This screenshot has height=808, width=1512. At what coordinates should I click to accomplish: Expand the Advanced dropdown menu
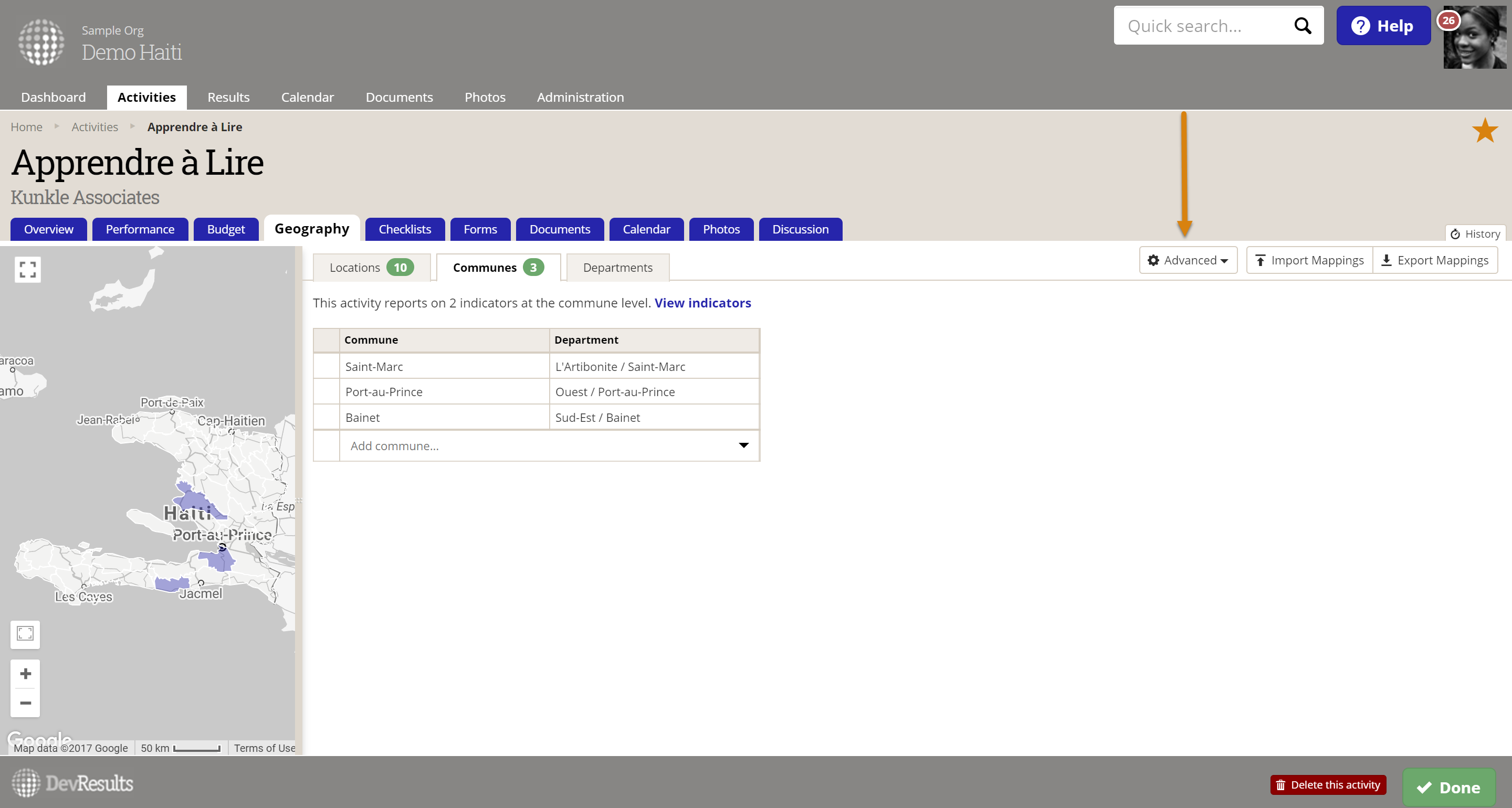pyautogui.click(x=1188, y=260)
